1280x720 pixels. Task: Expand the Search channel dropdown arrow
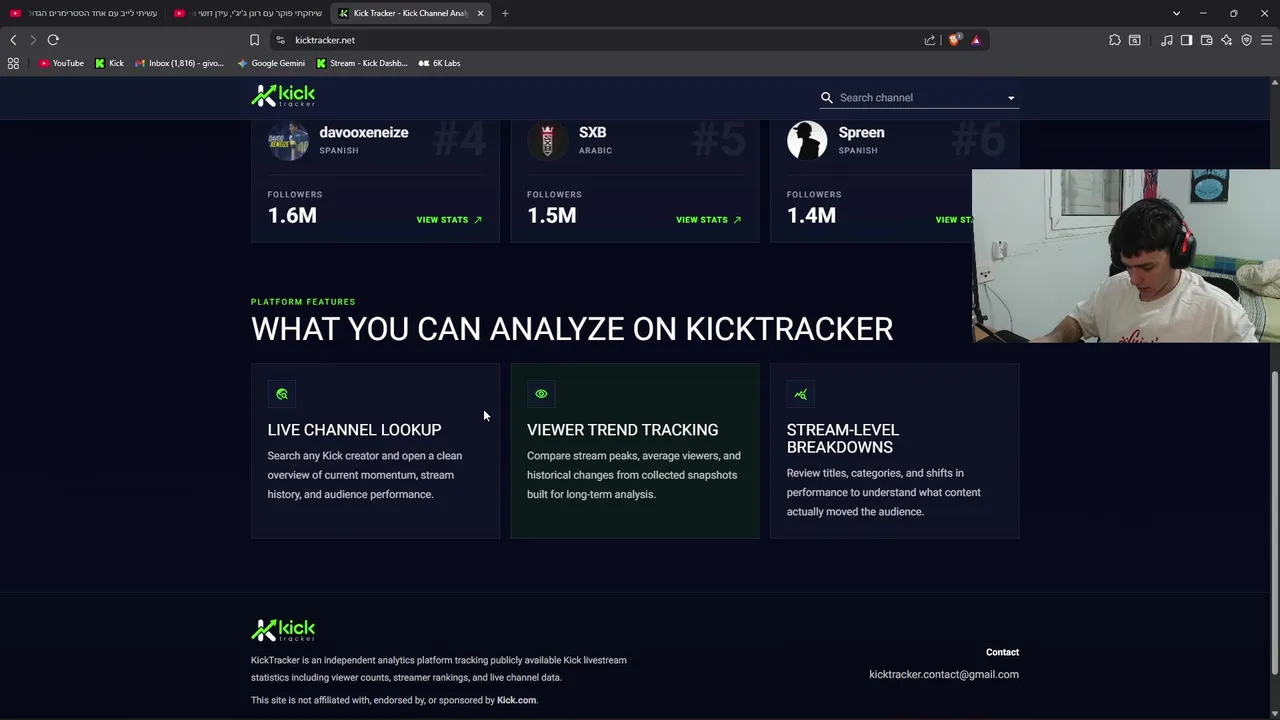[1011, 98]
